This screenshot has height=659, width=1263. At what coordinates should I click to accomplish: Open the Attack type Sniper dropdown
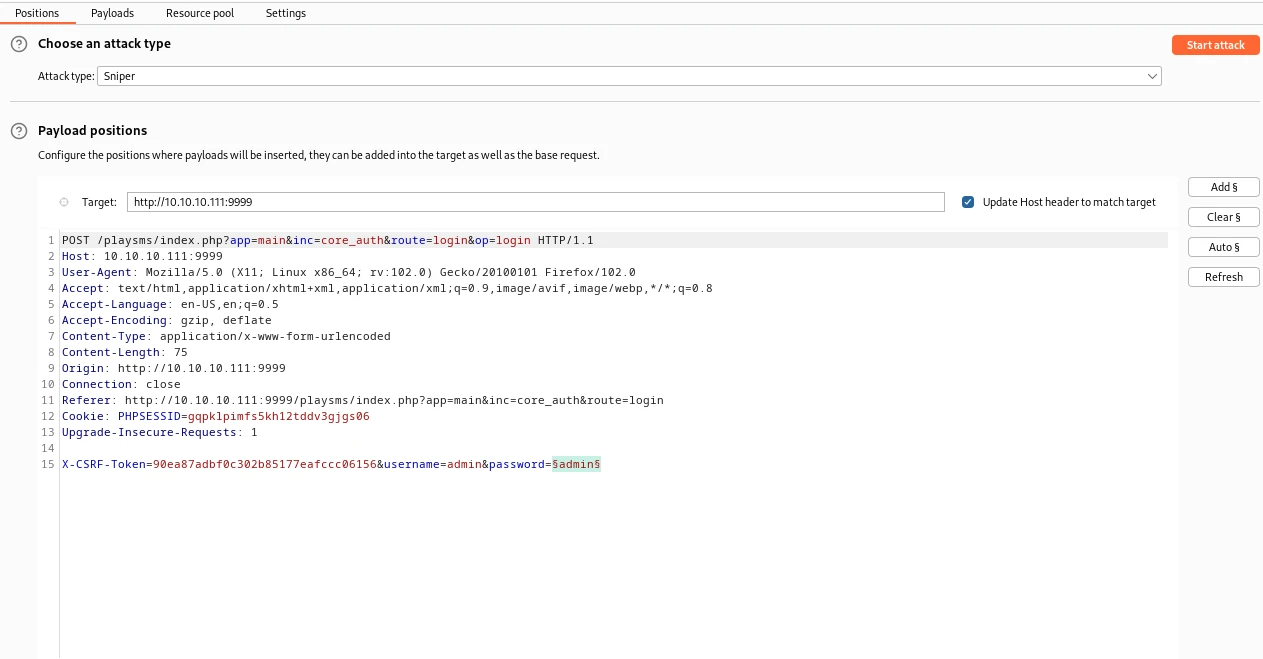629,76
